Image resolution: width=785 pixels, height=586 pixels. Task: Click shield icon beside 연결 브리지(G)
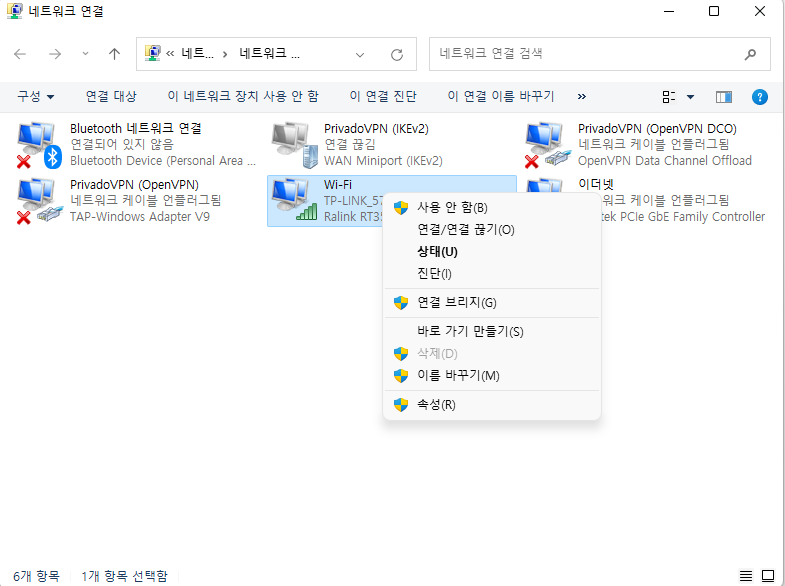click(401, 303)
